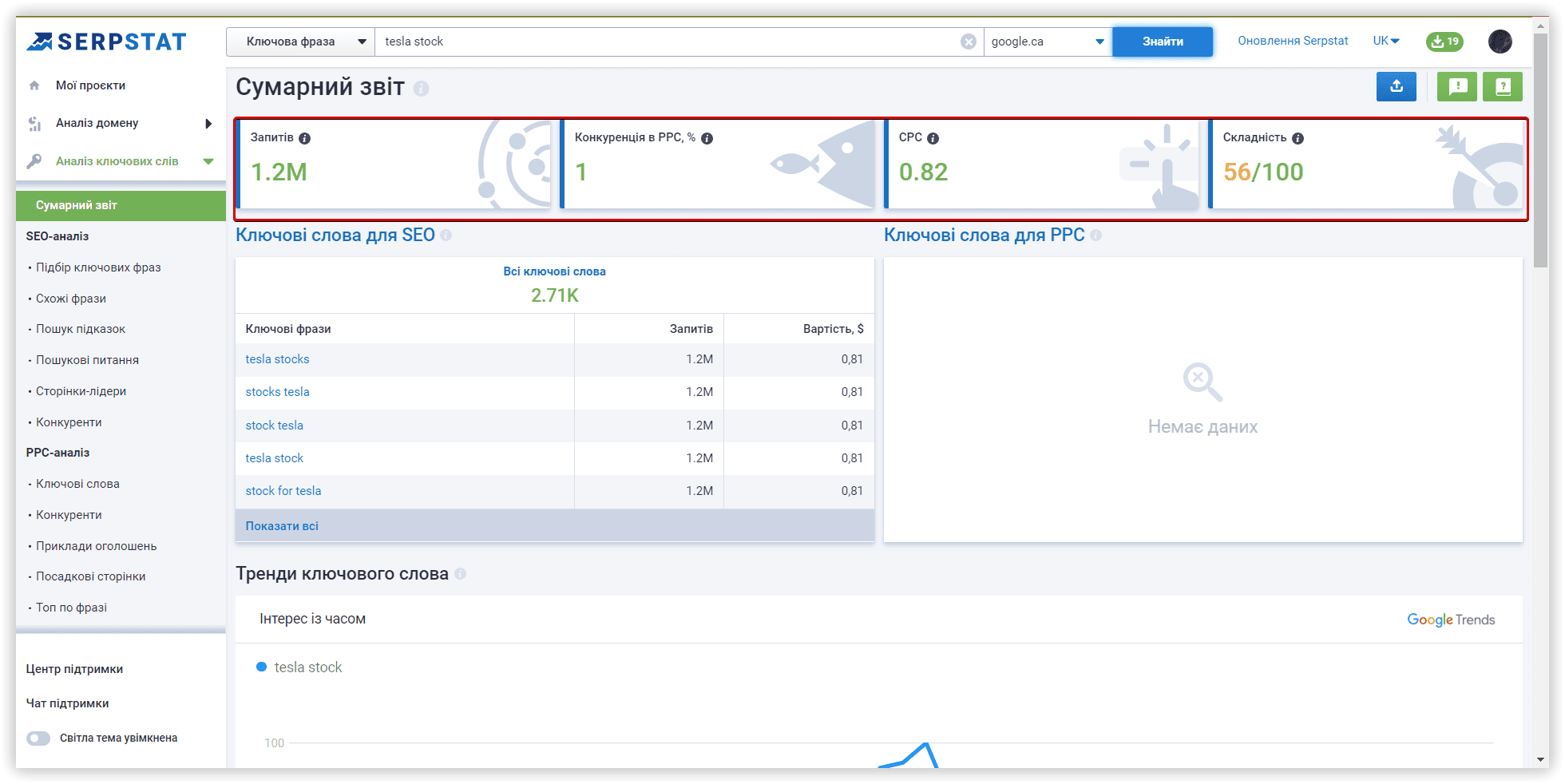The width and height of the screenshot is (1565, 784).
Task: Select Сумарний звіт in the sidebar
Action: (121, 205)
